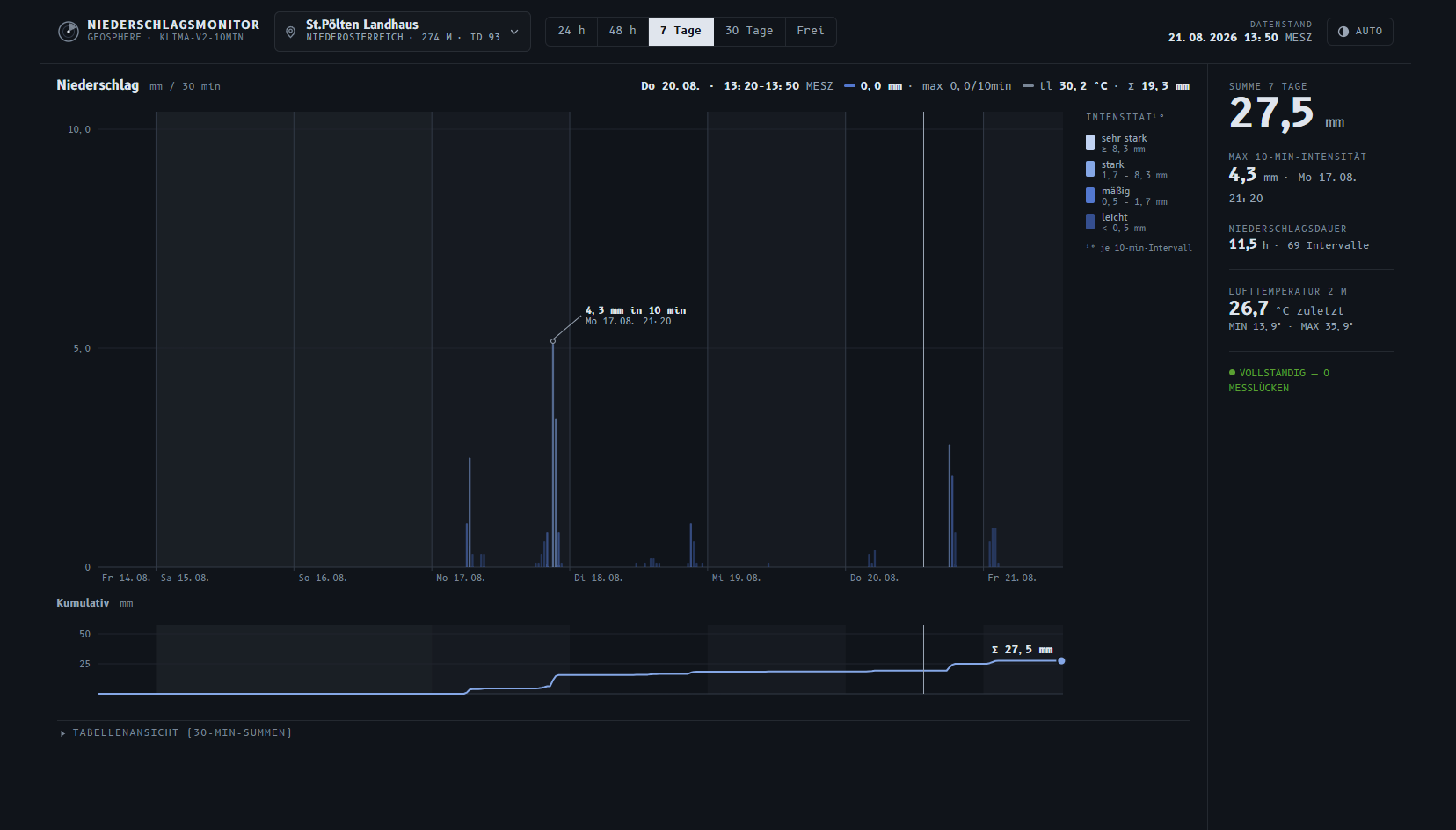Image resolution: width=1456 pixels, height=830 pixels.
Task: Choose the Frei custom range option
Action: point(811,31)
